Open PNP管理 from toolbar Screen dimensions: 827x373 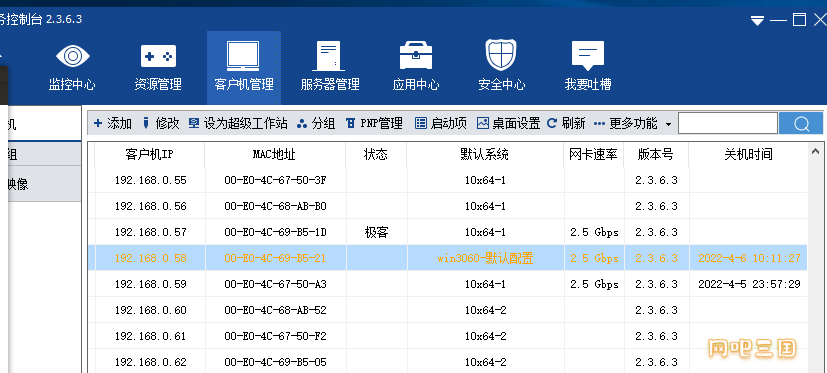click(374, 123)
